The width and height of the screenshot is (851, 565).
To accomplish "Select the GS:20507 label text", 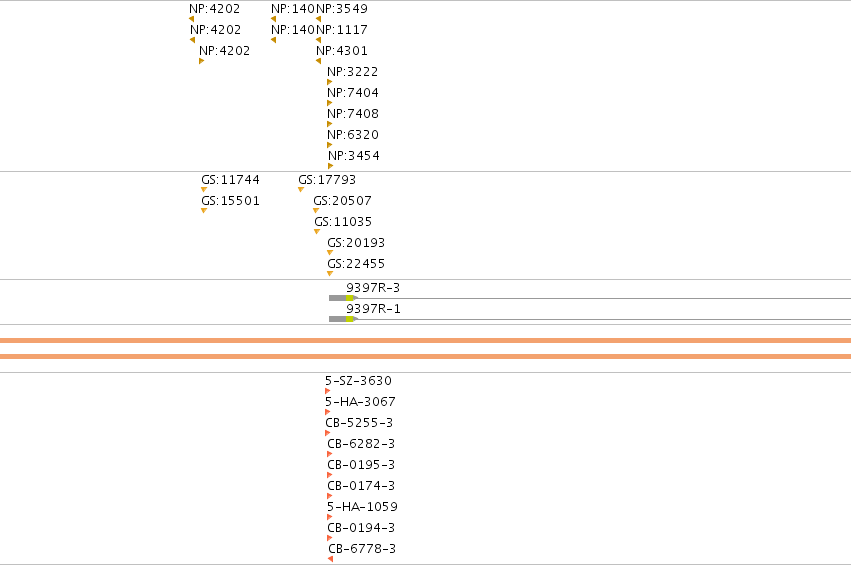I will (342, 201).
